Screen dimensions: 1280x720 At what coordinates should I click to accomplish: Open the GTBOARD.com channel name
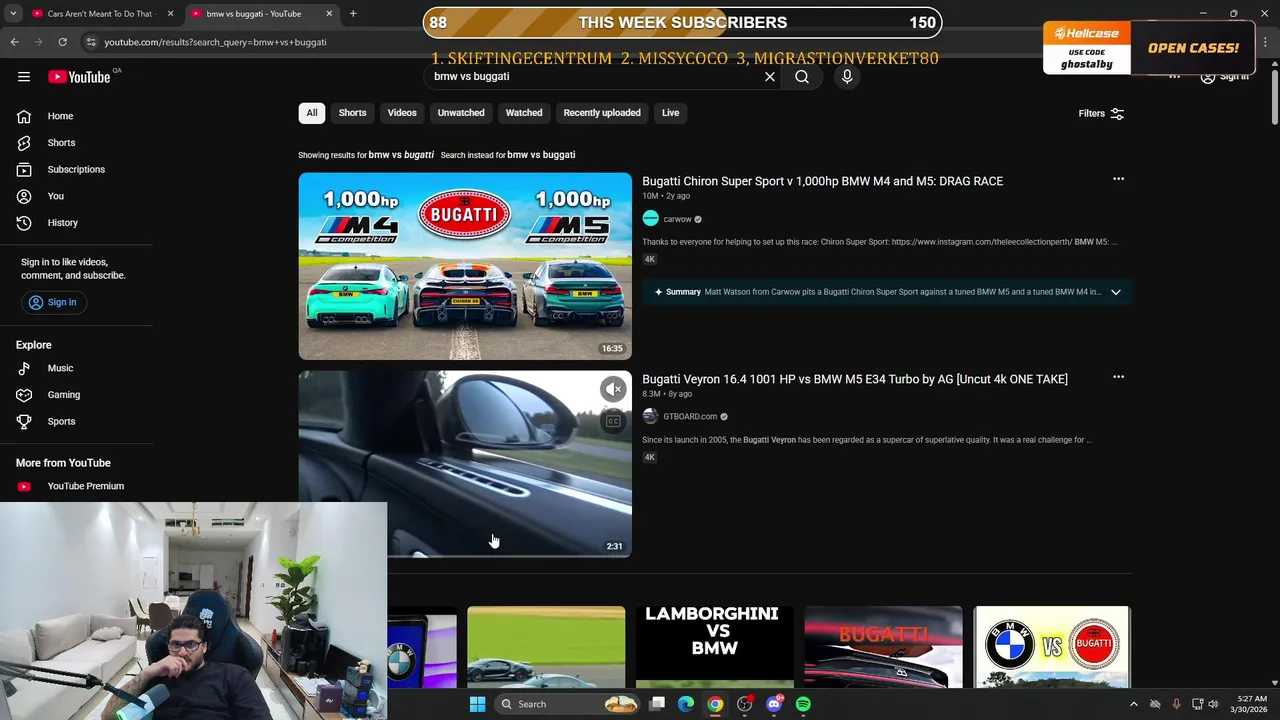point(690,417)
